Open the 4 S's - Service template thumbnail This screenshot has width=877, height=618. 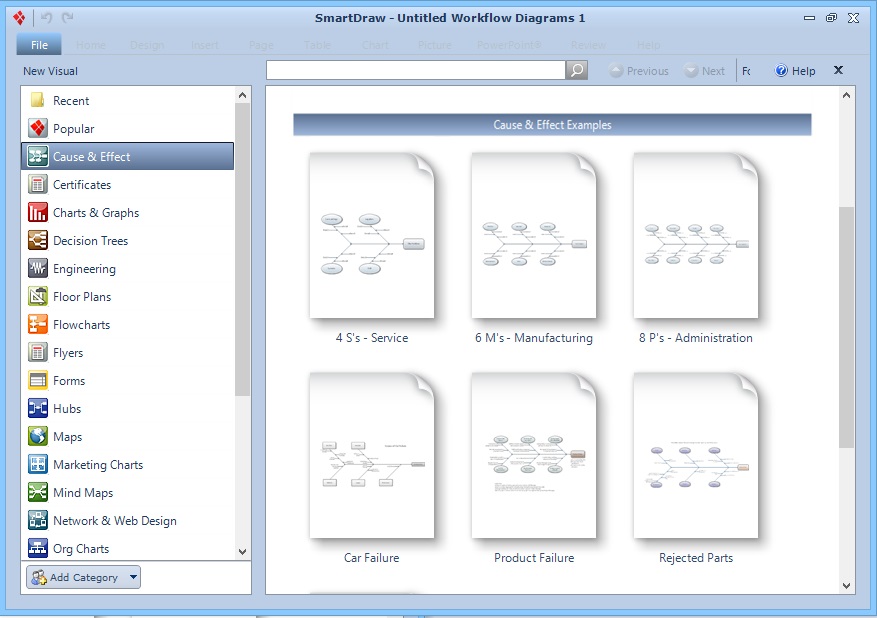click(372, 236)
